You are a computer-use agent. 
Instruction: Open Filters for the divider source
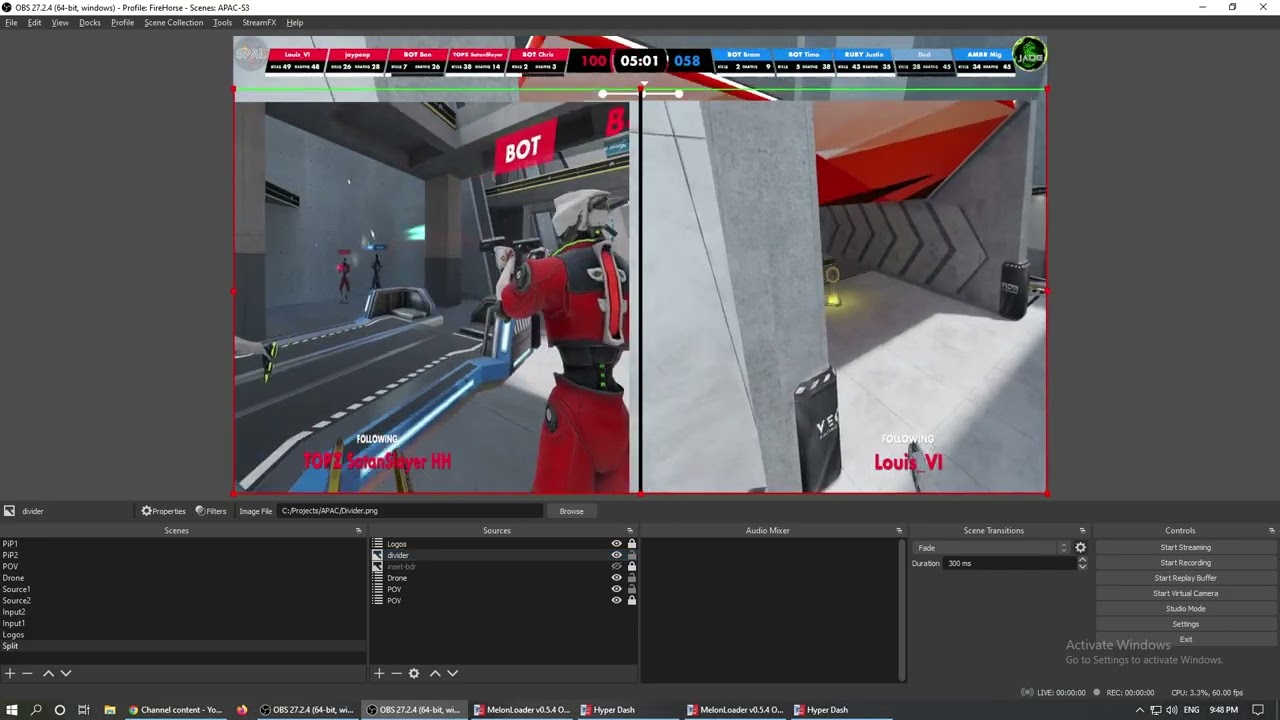tap(211, 511)
